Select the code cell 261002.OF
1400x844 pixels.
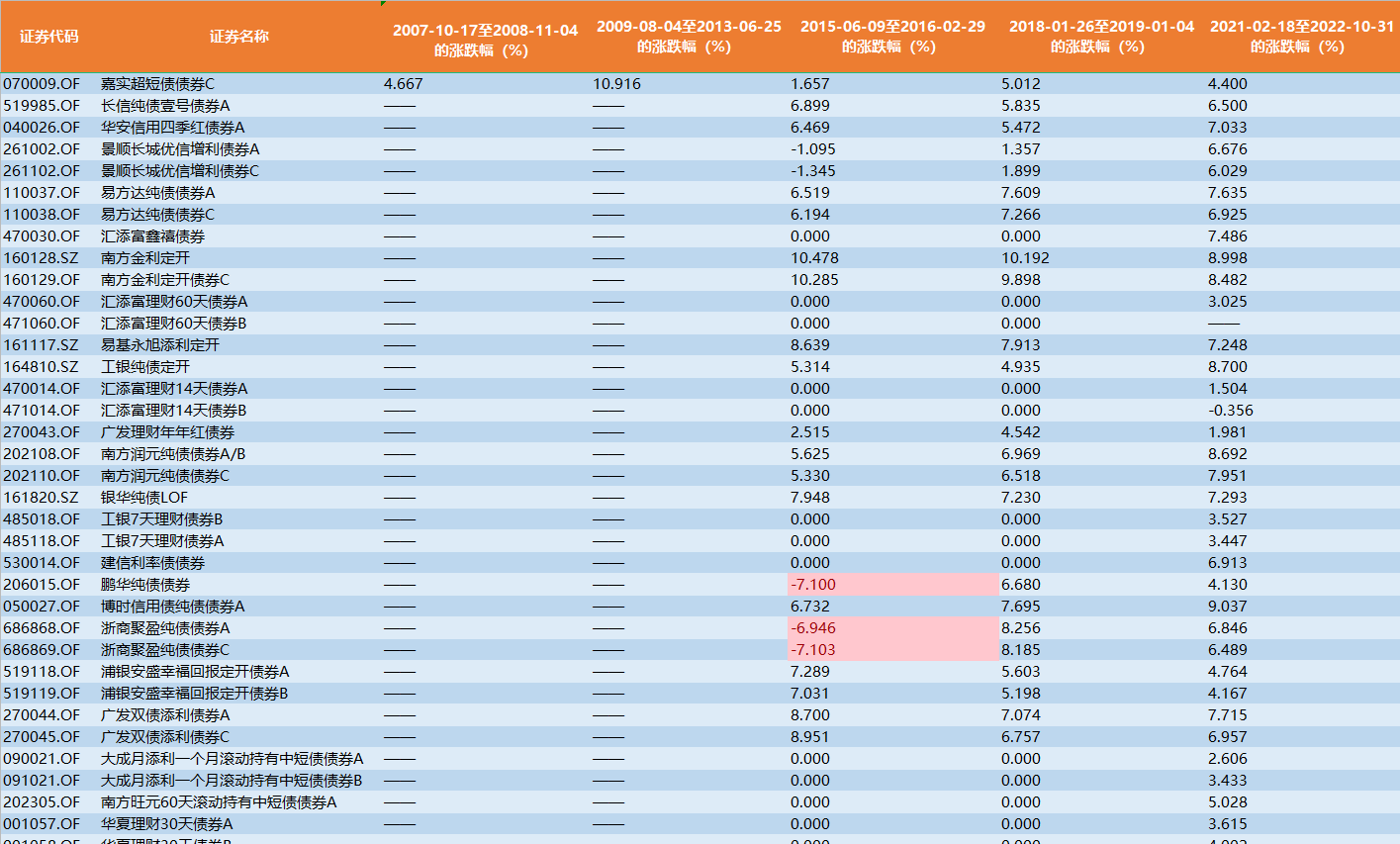point(42,149)
